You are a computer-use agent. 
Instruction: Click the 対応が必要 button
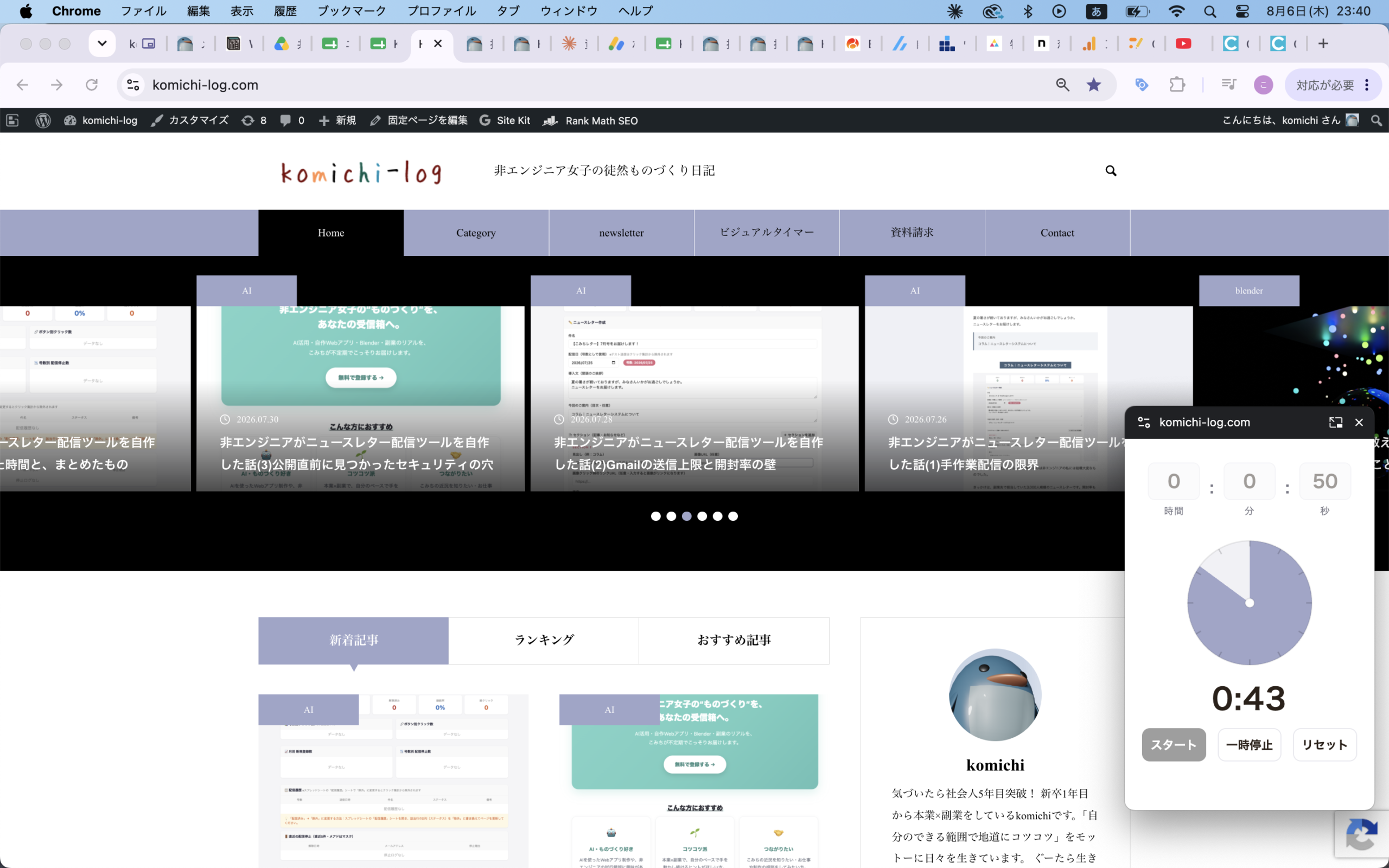tap(1326, 85)
